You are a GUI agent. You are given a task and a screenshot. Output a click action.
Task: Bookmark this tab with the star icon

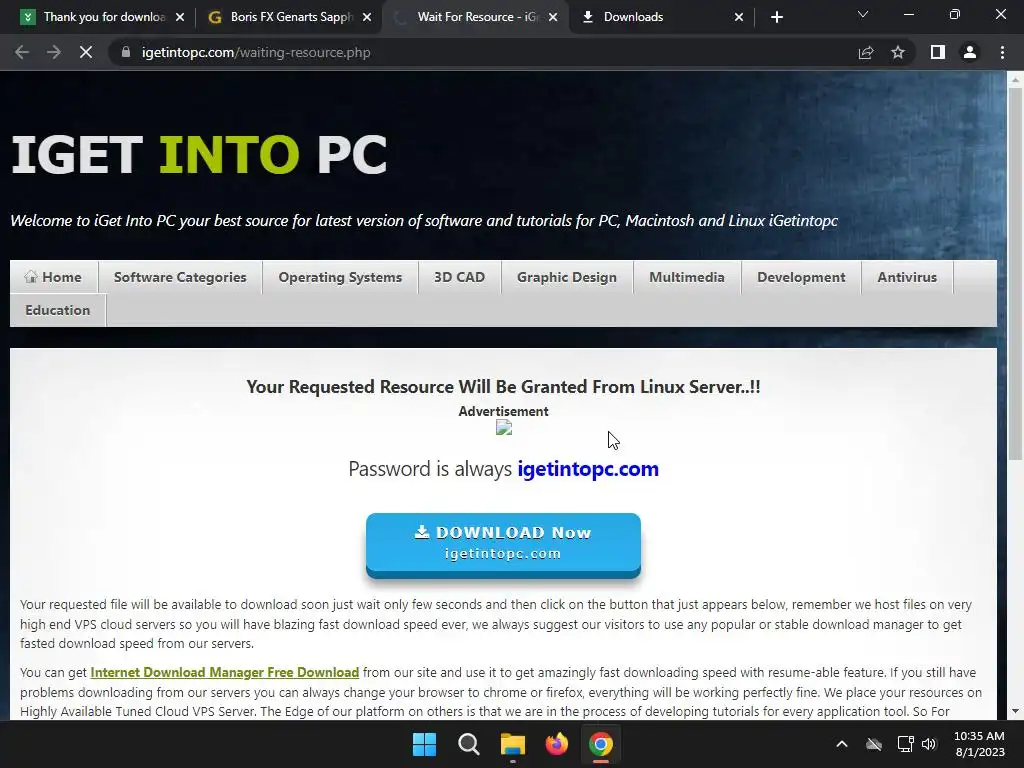(x=898, y=52)
